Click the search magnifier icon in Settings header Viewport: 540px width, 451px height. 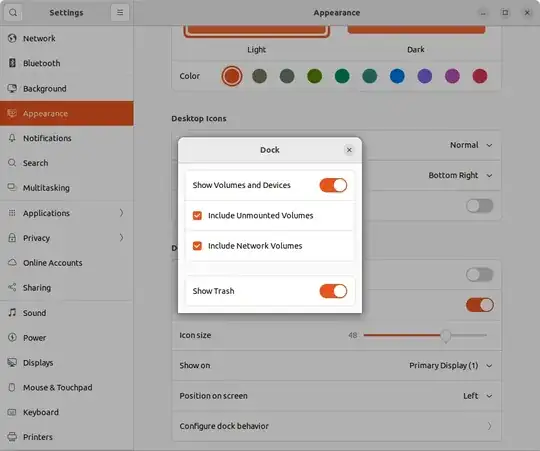point(13,13)
